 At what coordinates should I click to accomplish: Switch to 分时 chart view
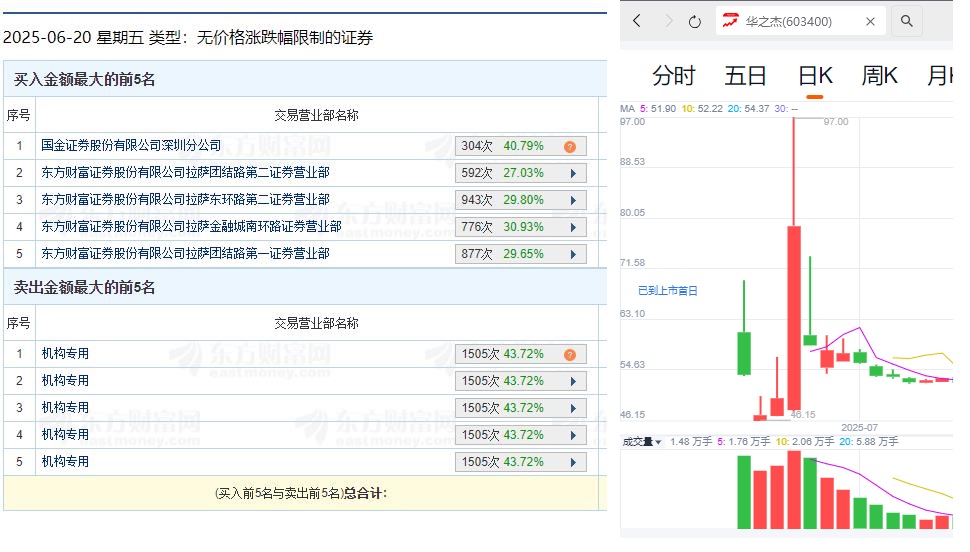[x=674, y=76]
